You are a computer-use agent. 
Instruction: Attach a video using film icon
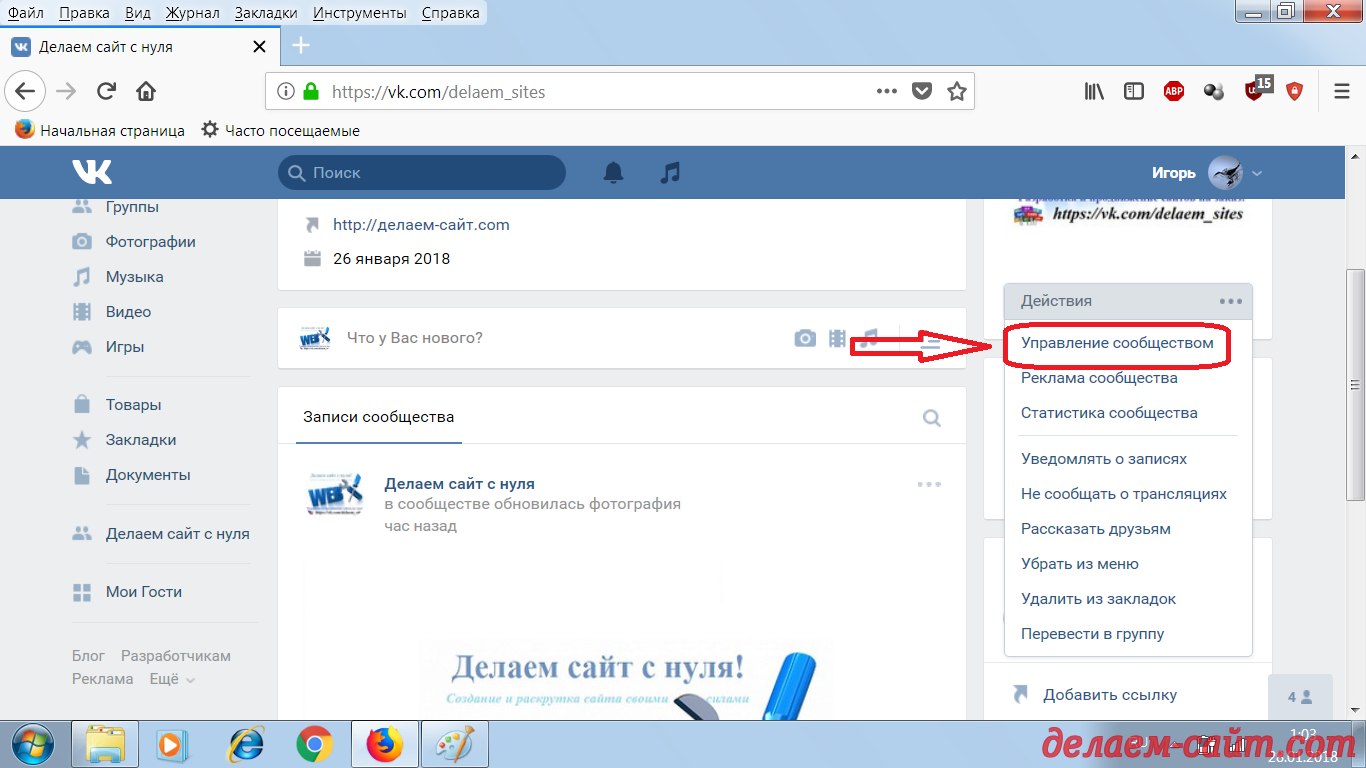pyautogui.click(x=837, y=338)
